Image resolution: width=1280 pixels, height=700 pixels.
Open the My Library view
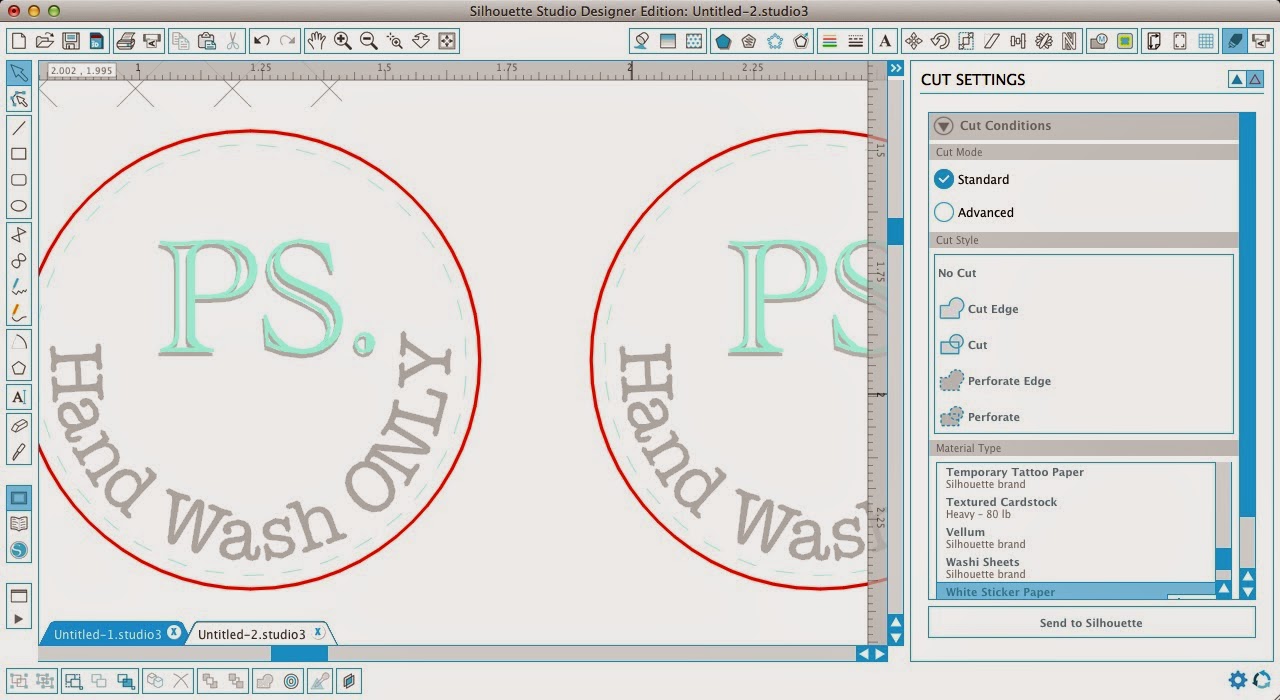click(18, 522)
